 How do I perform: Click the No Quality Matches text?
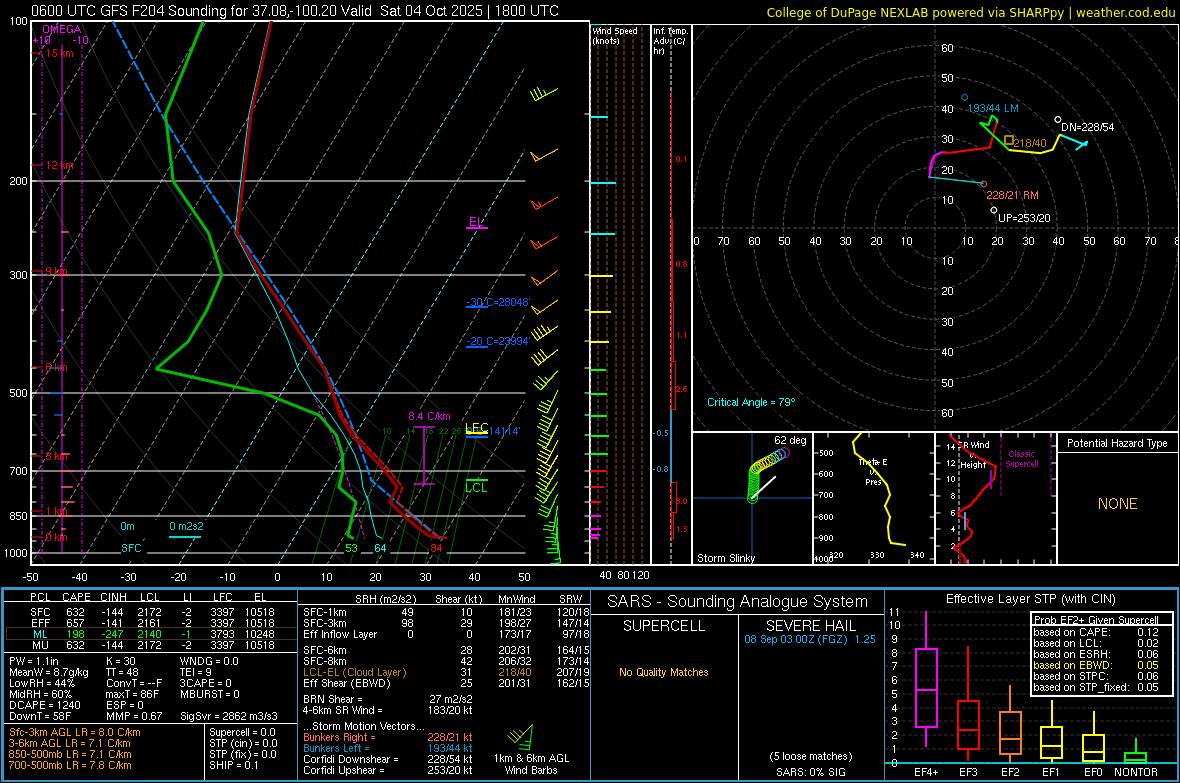coord(664,672)
